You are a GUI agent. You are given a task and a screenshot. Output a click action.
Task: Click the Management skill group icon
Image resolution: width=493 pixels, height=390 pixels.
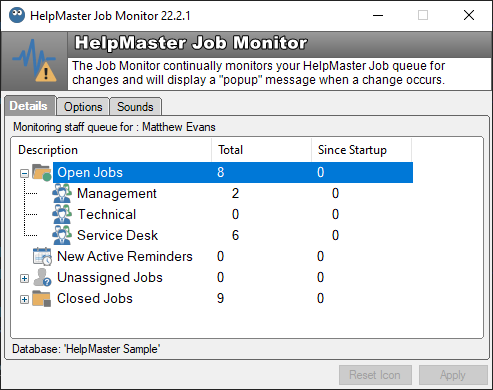[62, 193]
